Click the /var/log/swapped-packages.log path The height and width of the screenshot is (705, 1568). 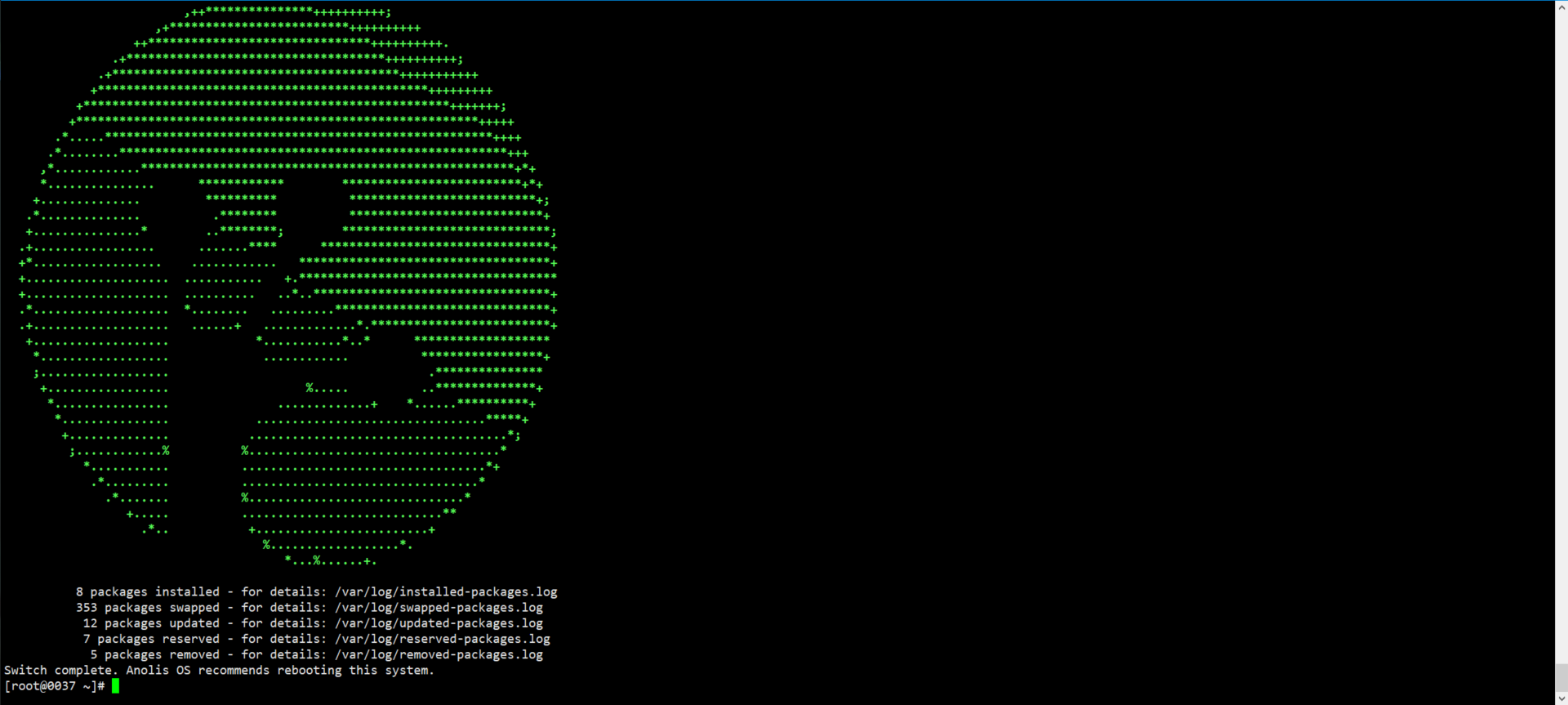click(x=439, y=608)
